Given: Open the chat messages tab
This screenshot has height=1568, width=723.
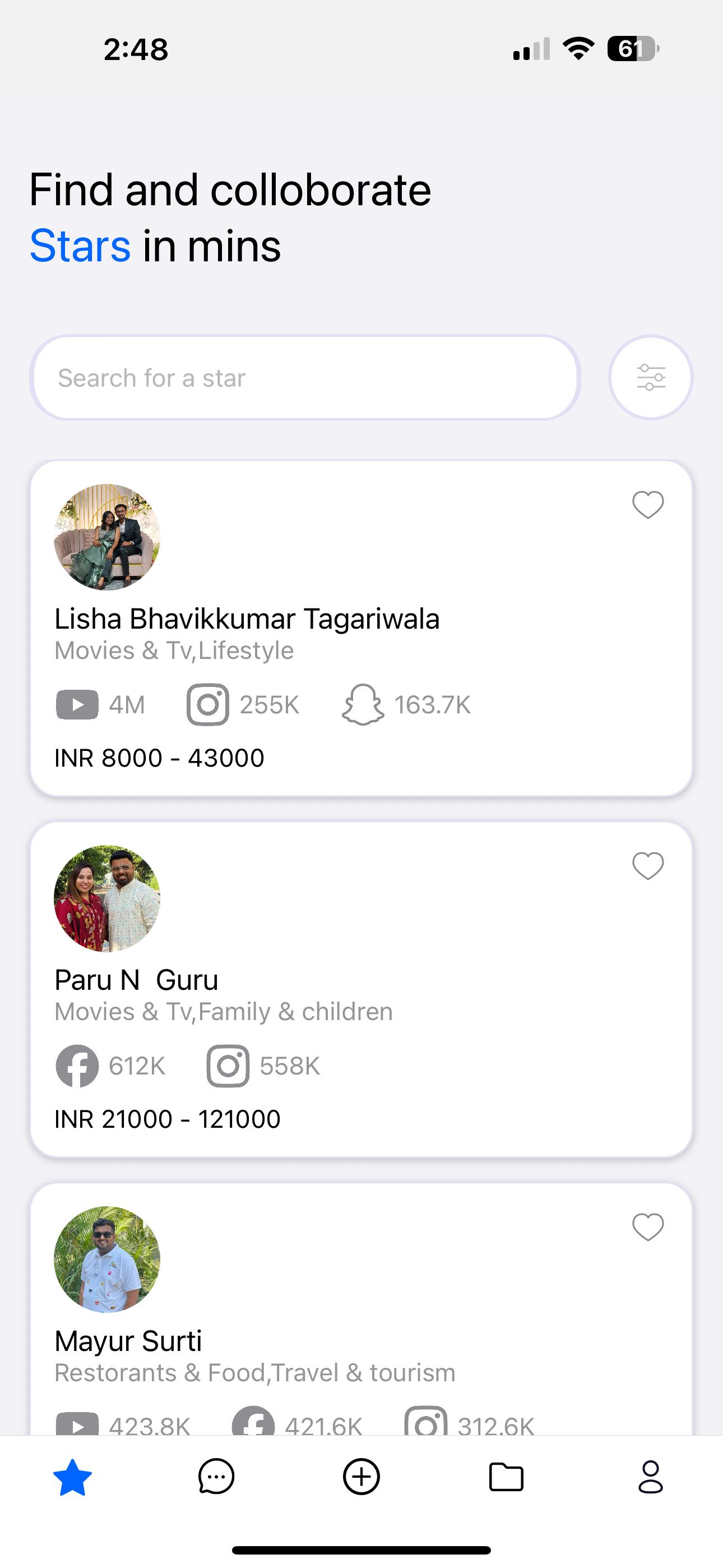Looking at the screenshot, I should [217, 1477].
